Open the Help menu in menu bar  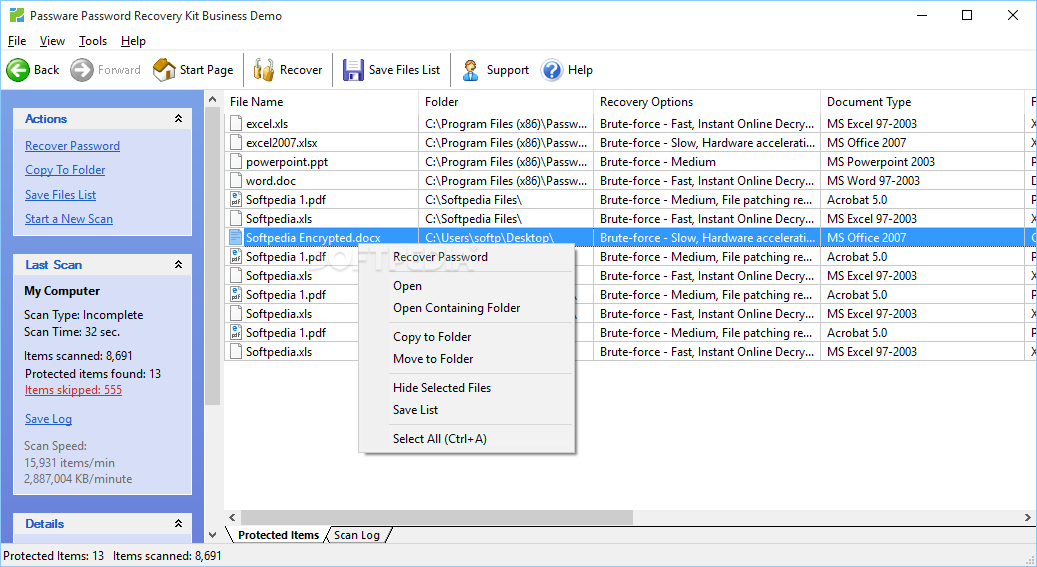[x=133, y=41]
